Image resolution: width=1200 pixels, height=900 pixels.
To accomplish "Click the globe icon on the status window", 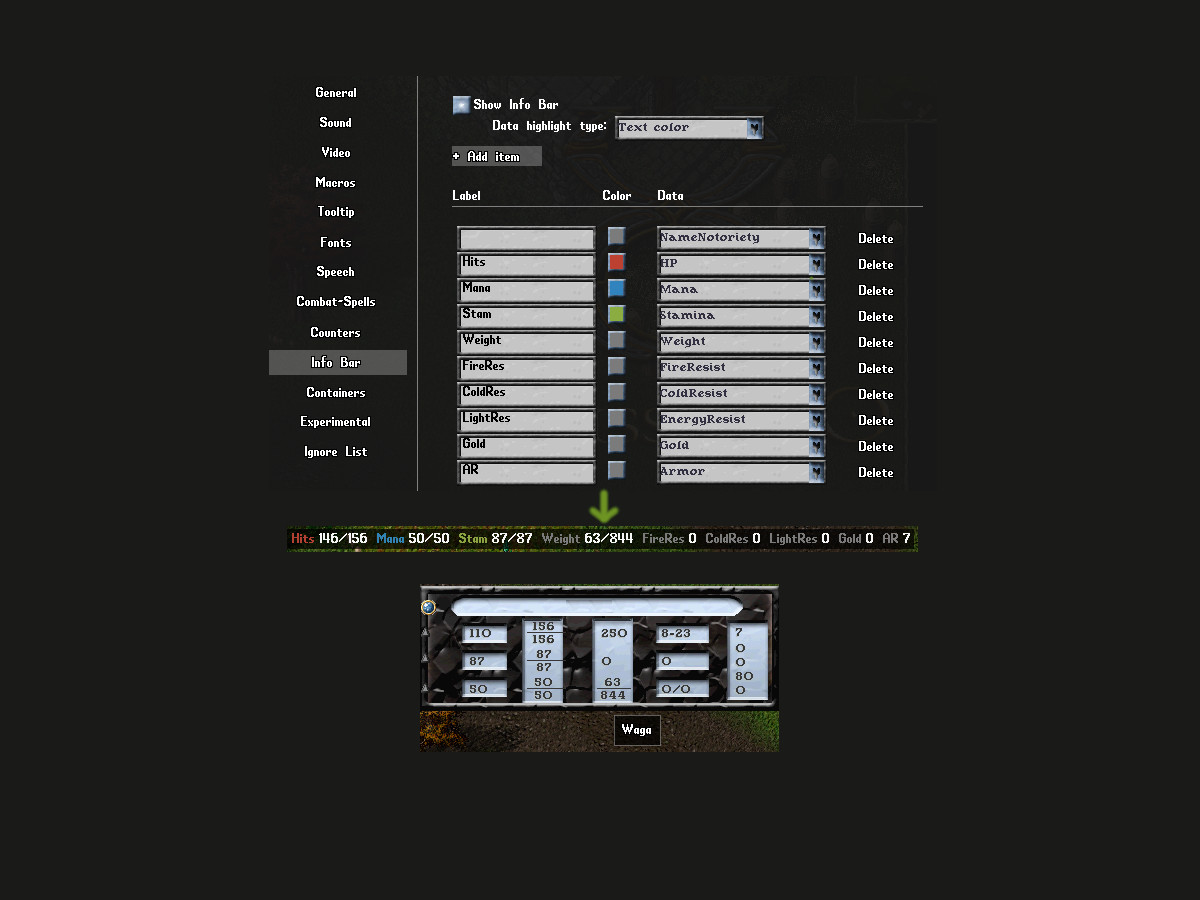I will tap(428, 607).
